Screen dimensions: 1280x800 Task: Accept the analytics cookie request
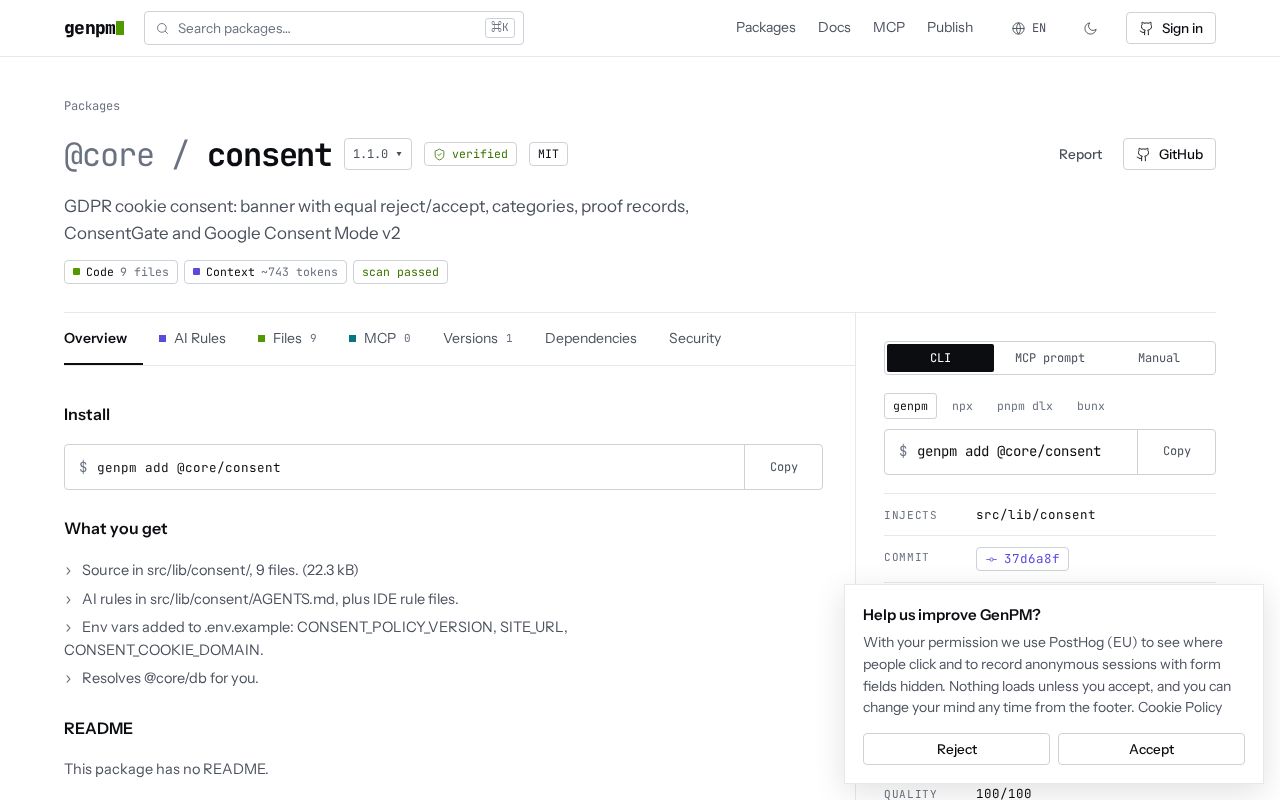[1151, 749]
